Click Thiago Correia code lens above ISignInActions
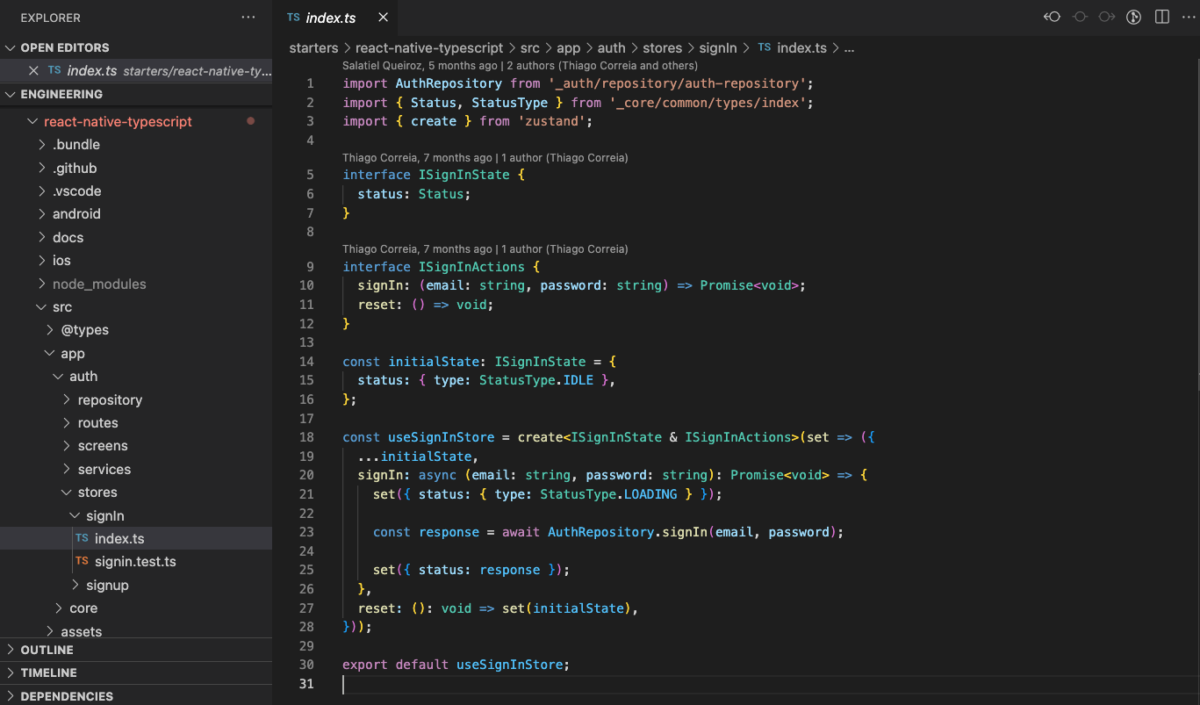Screen dimensions: 1200x705 coord(416,249)
